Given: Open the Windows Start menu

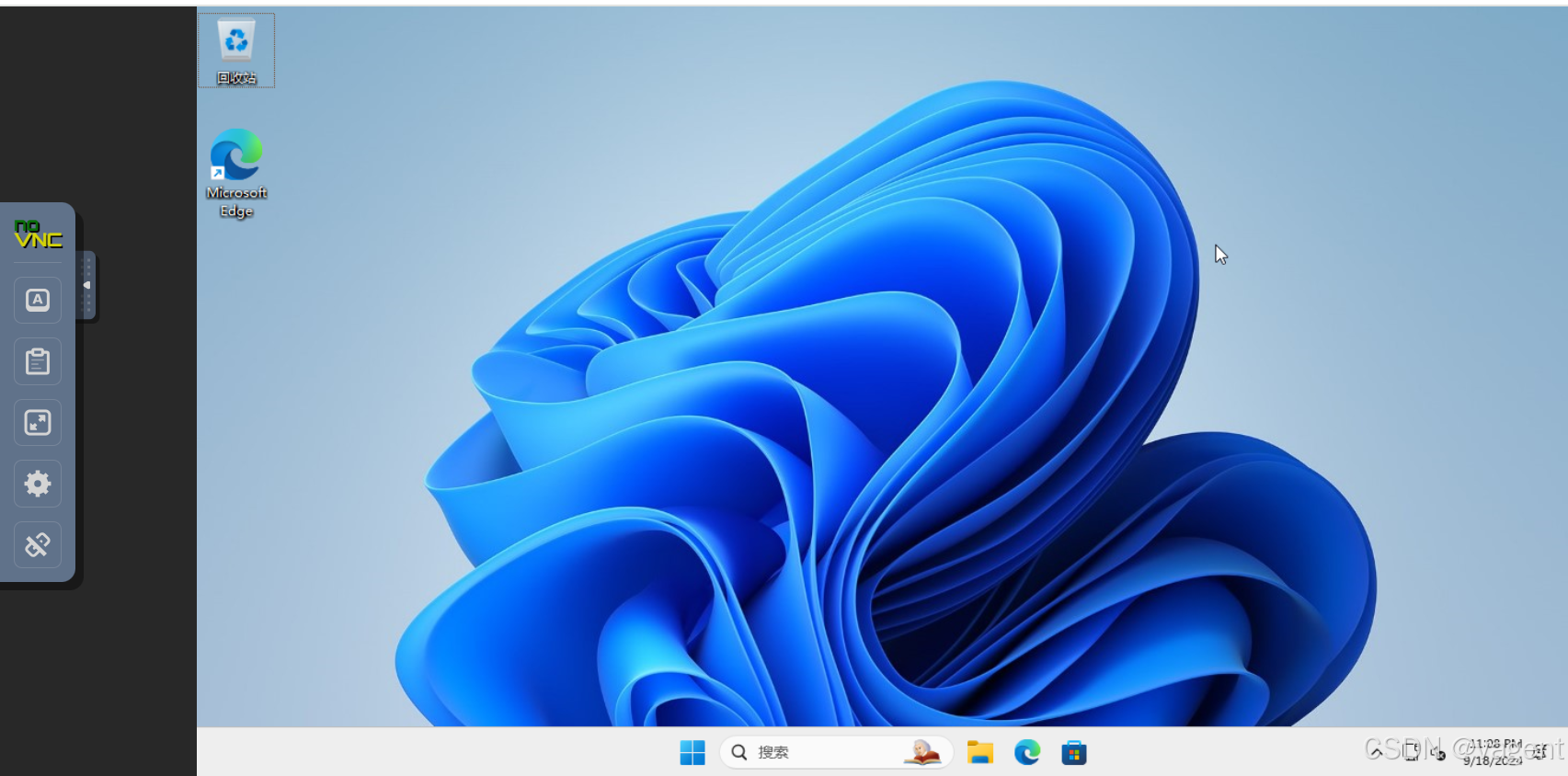Looking at the screenshot, I should [x=692, y=753].
